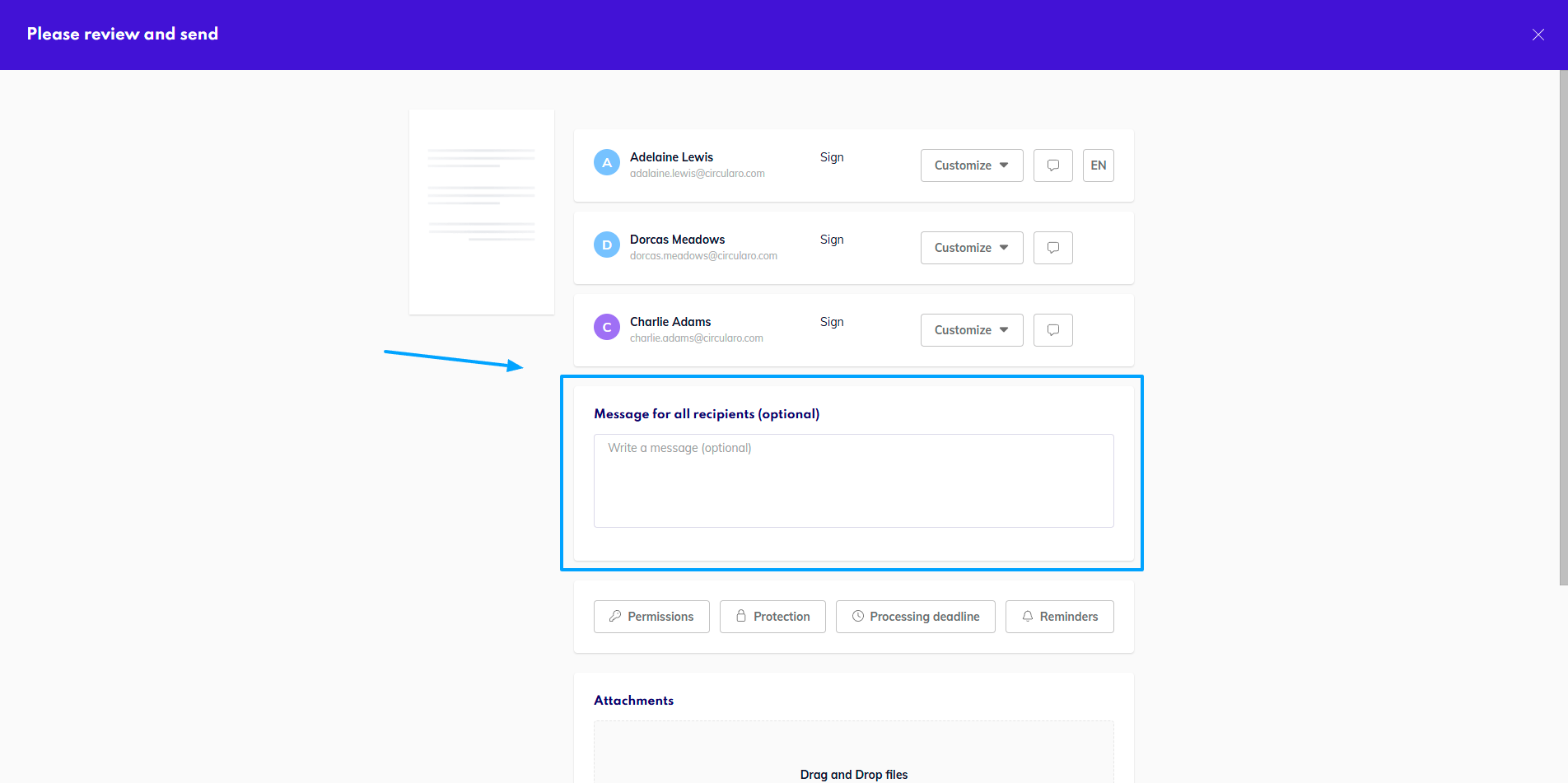Open Permissions settings
This screenshot has width=1568, height=783.
tap(651, 617)
